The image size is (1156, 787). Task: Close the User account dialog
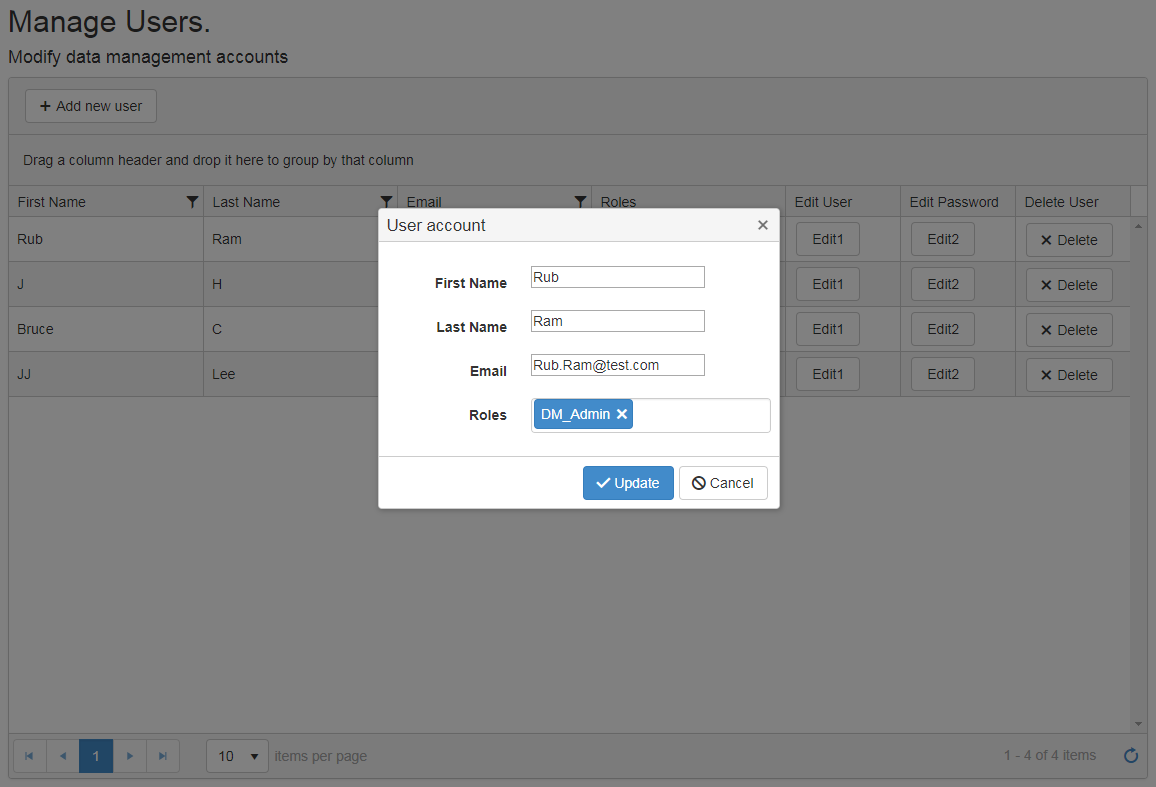point(763,225)
